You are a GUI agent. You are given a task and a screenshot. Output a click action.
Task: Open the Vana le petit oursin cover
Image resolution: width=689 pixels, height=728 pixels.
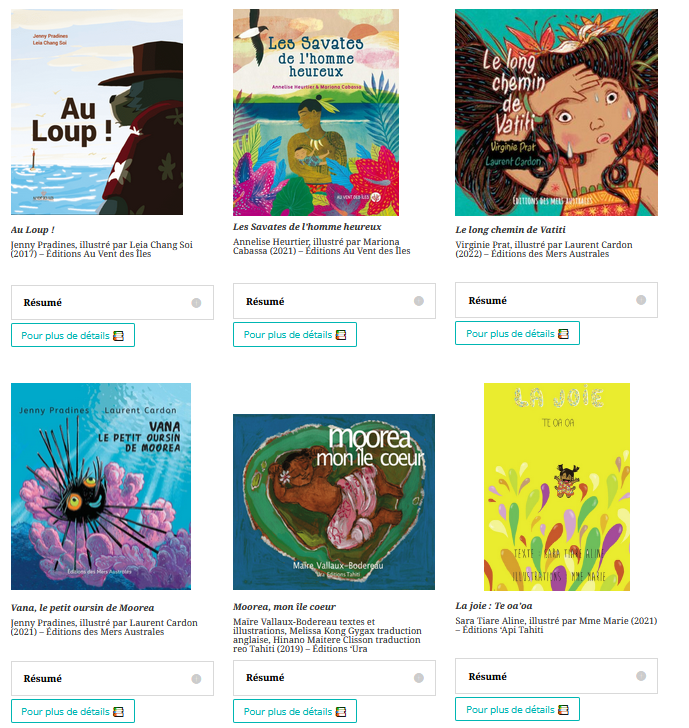click(x=101, y=487)
